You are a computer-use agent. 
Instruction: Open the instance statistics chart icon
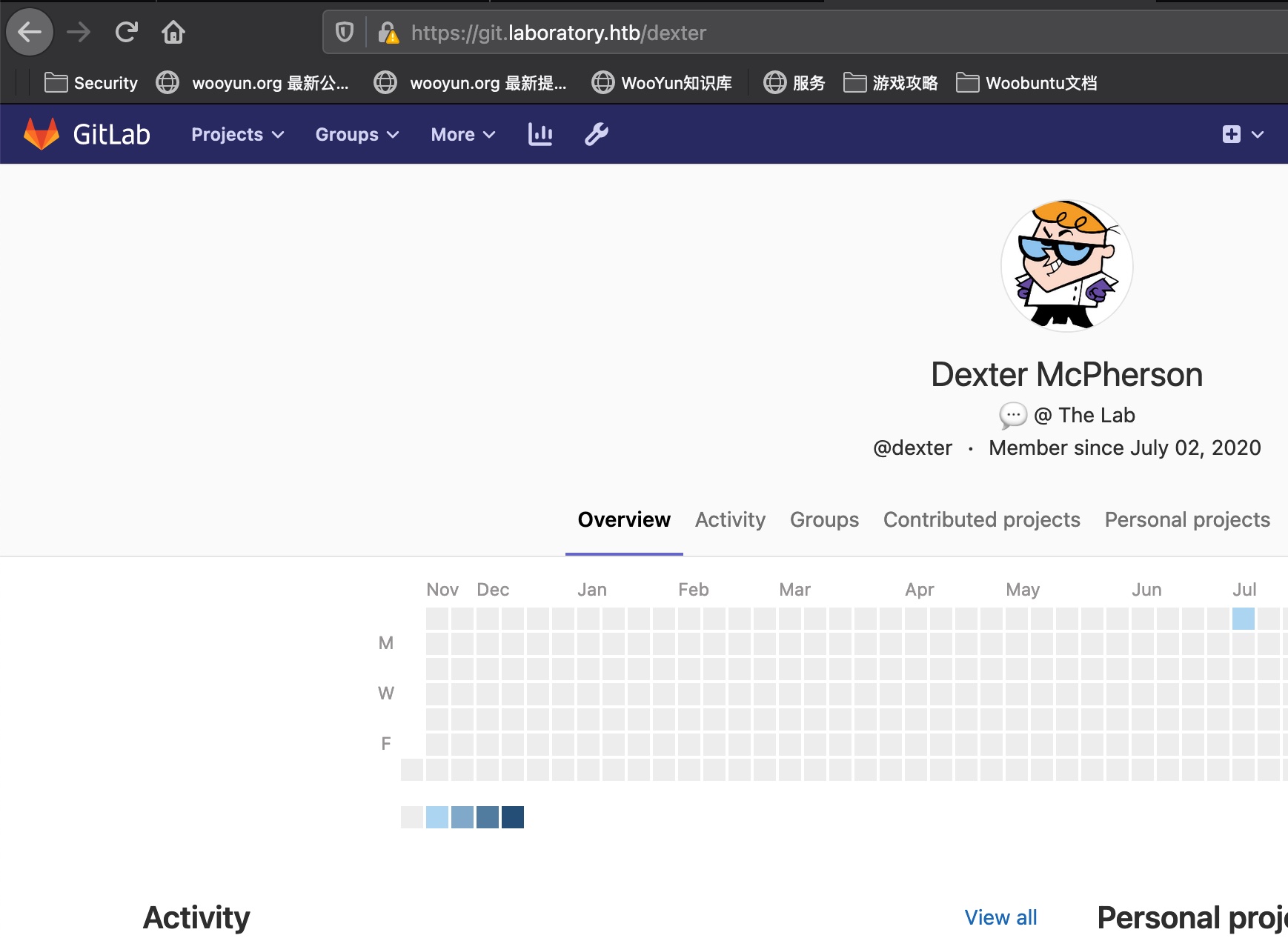pyautogui.click(x=540, y=134)
